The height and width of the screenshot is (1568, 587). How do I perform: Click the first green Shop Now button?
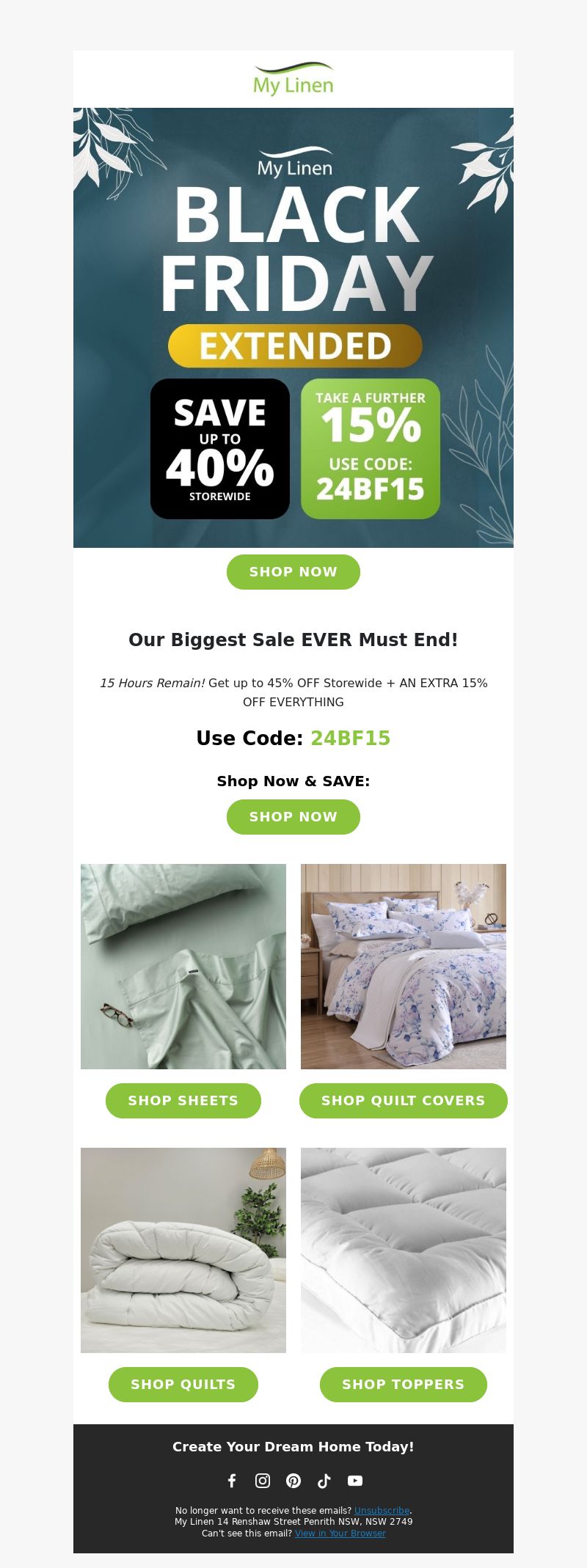tap(293, 572)
